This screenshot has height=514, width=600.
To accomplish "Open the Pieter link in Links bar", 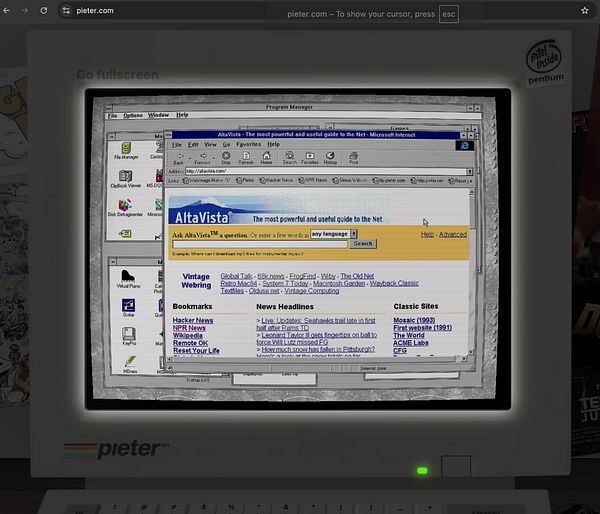I will [x=245, y=180].
